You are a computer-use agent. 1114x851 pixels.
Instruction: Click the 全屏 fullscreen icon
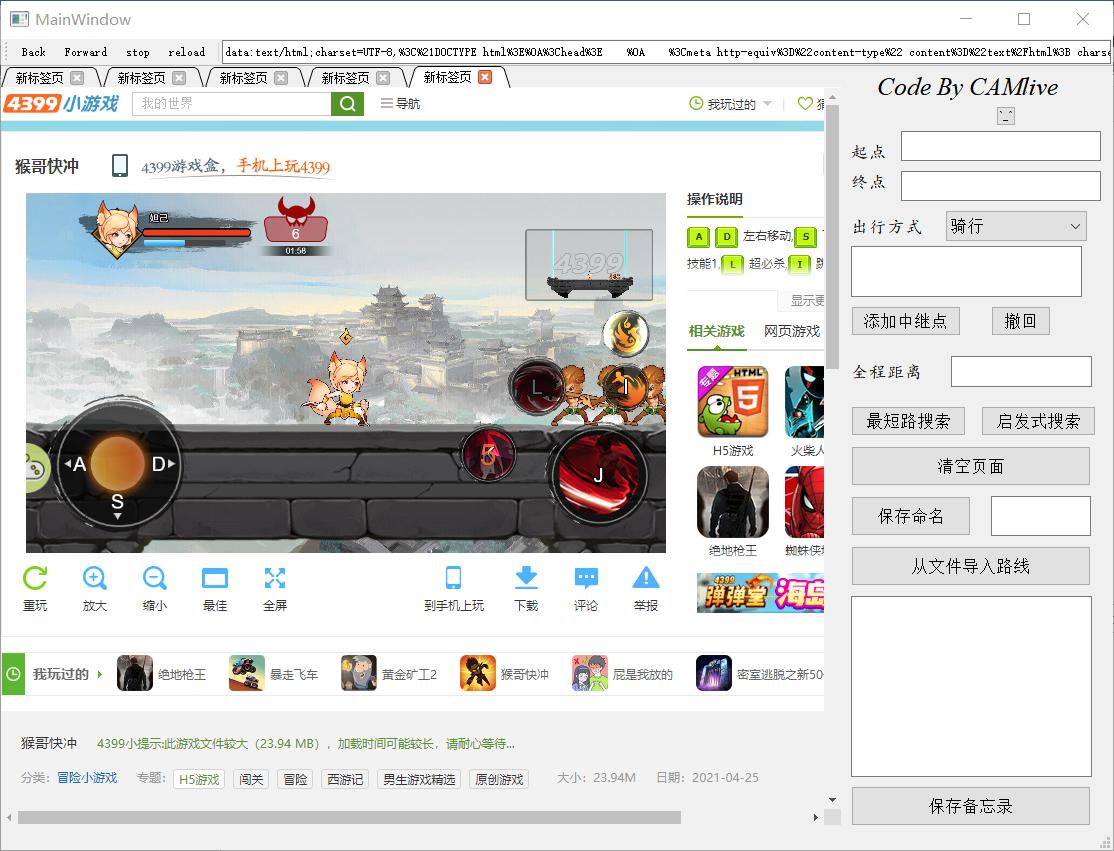[x=275, y=578]
